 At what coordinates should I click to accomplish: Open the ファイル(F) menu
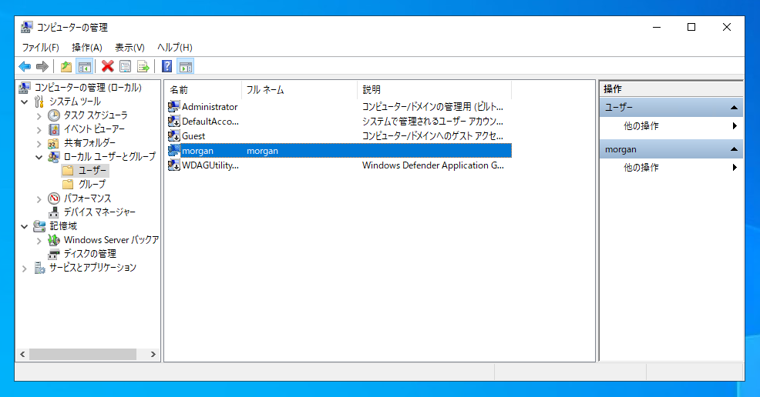click(41, 47)
